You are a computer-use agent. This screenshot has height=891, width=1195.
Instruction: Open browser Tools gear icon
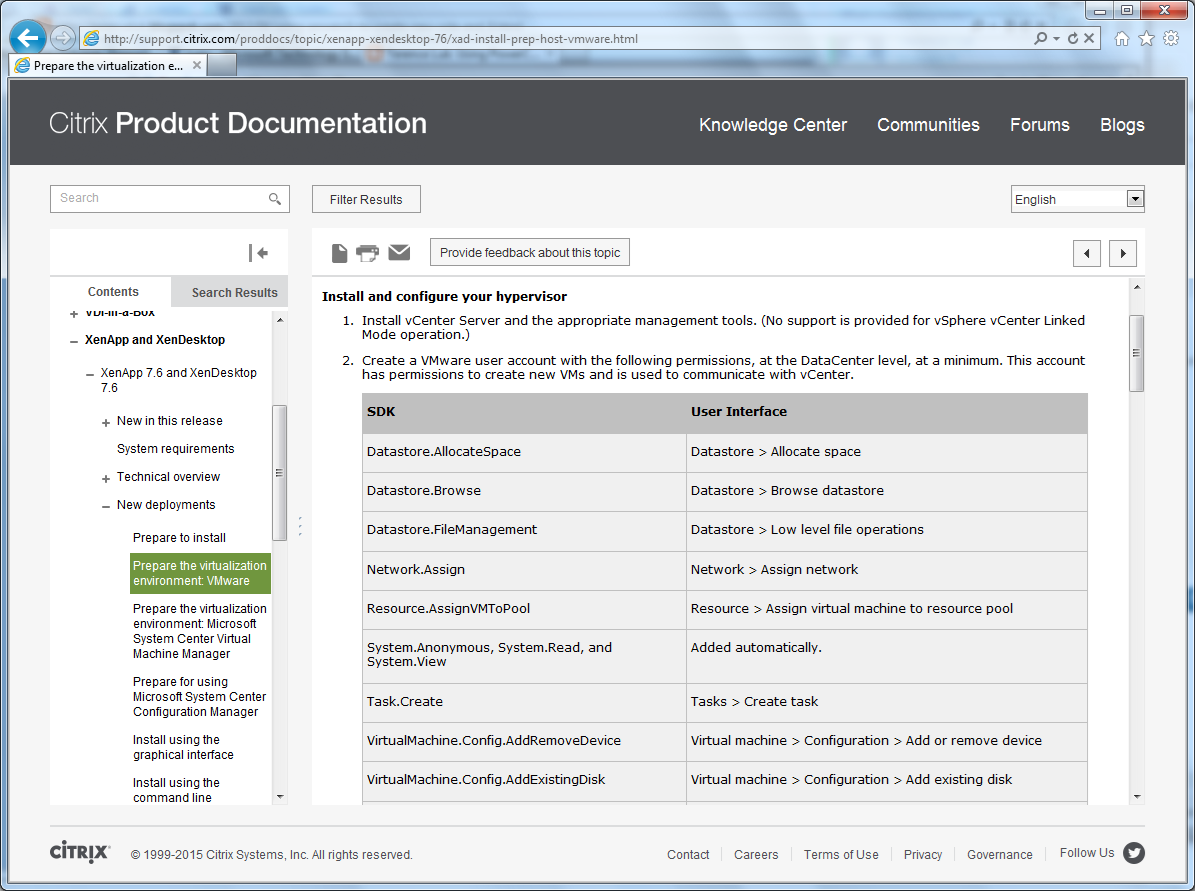(1171, 39)
